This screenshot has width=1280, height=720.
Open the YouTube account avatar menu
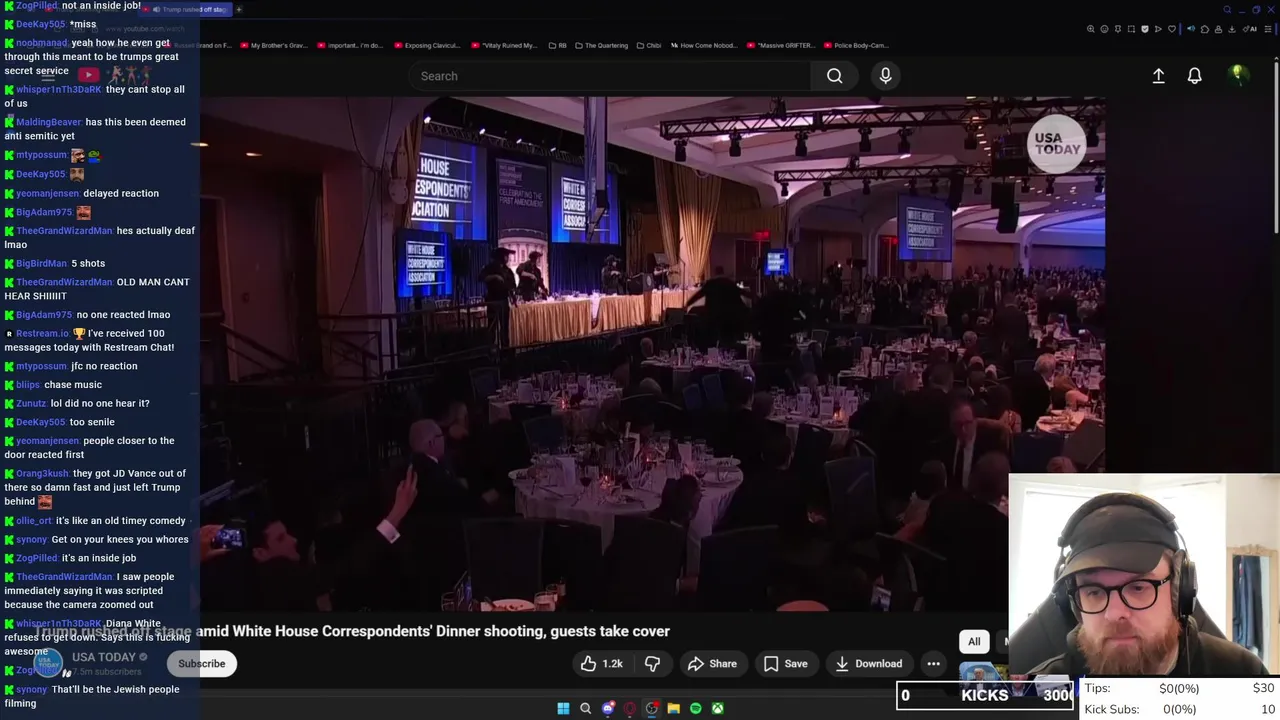(1237, 75)
